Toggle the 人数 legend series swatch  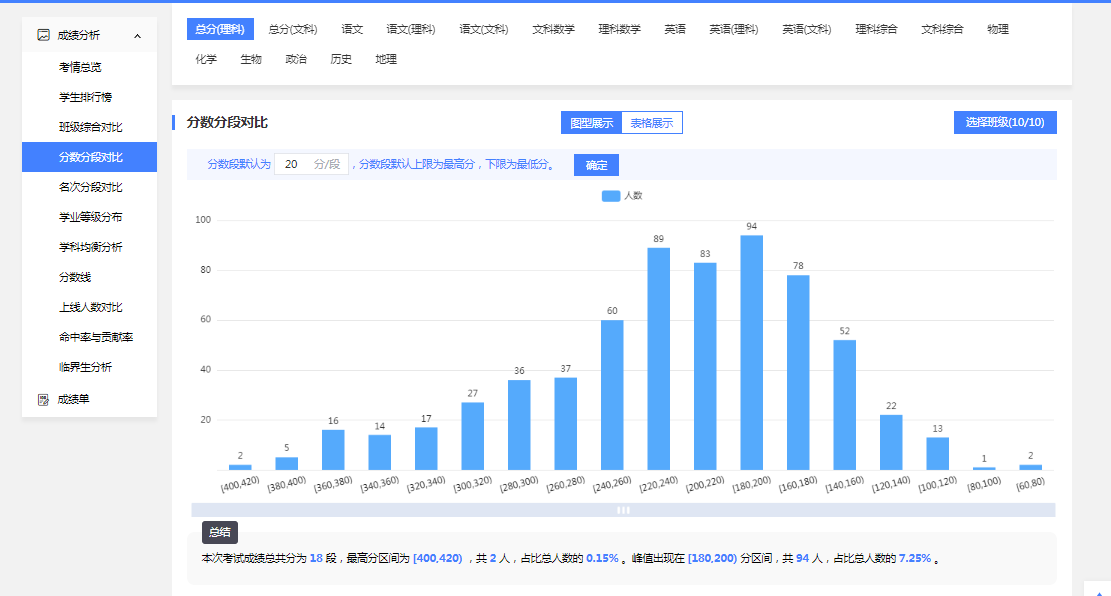pyautogui.click(x=610, y=196)
